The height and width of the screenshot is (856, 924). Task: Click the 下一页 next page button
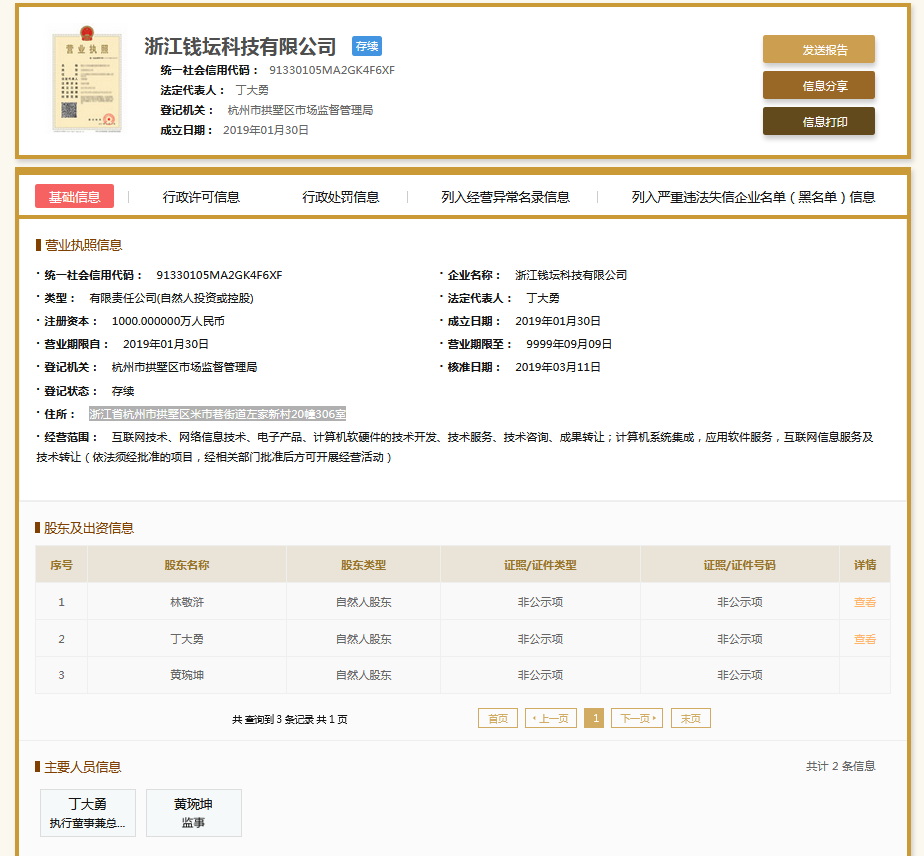coord(637,718)
